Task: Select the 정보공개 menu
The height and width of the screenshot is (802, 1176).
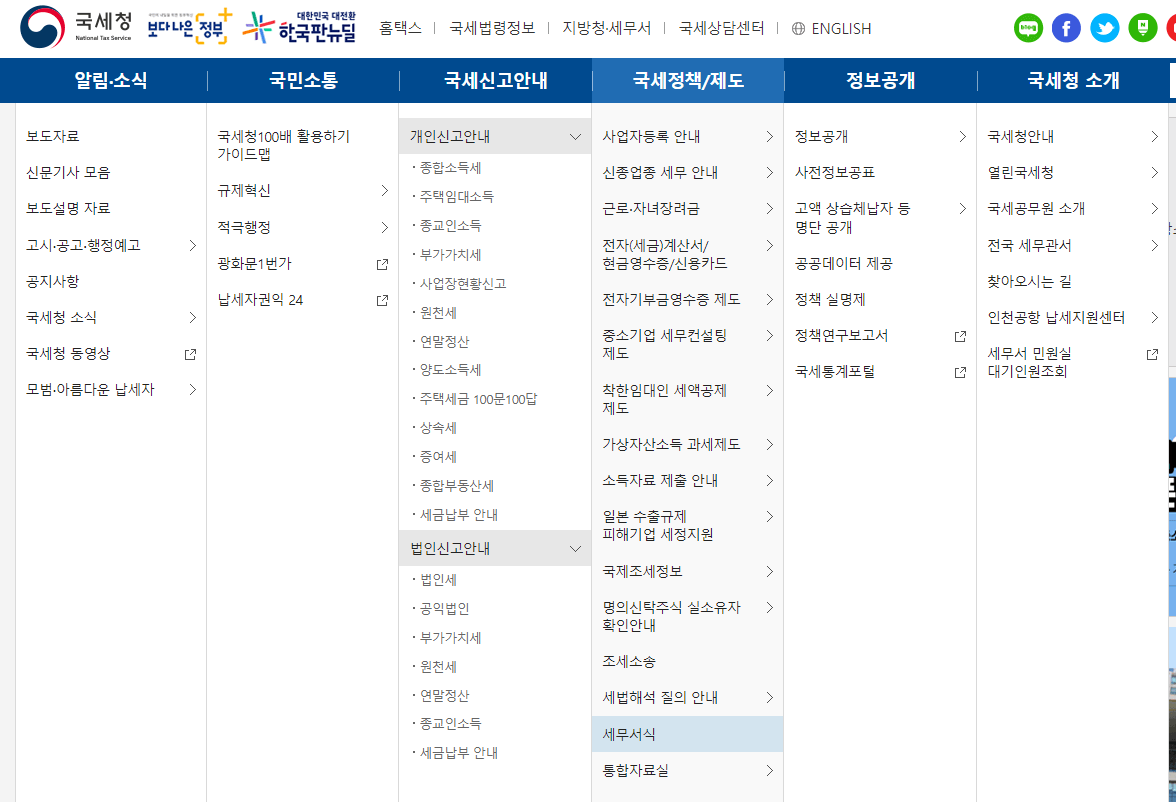Action: (879, 80)
